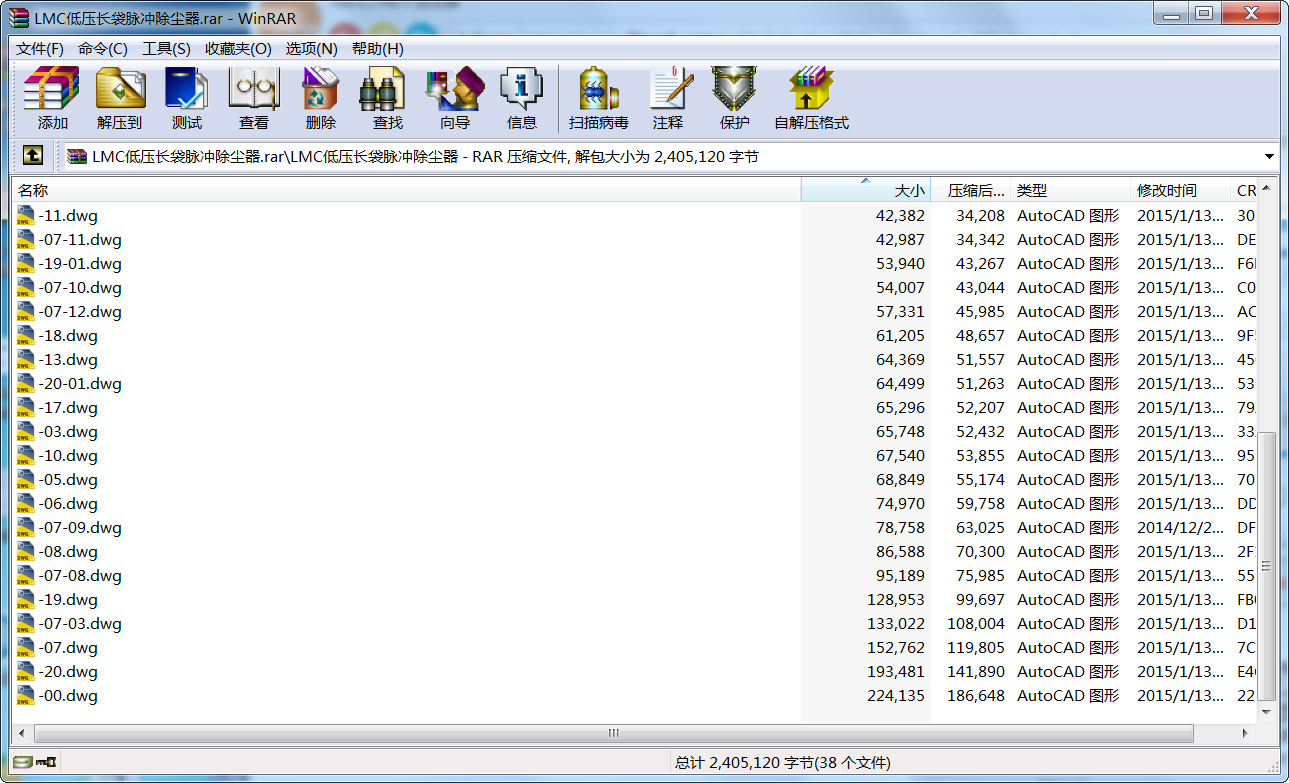1289x783 pixels.
Task: Open the 命令(C) menu
Action: (x=103, y=49)
